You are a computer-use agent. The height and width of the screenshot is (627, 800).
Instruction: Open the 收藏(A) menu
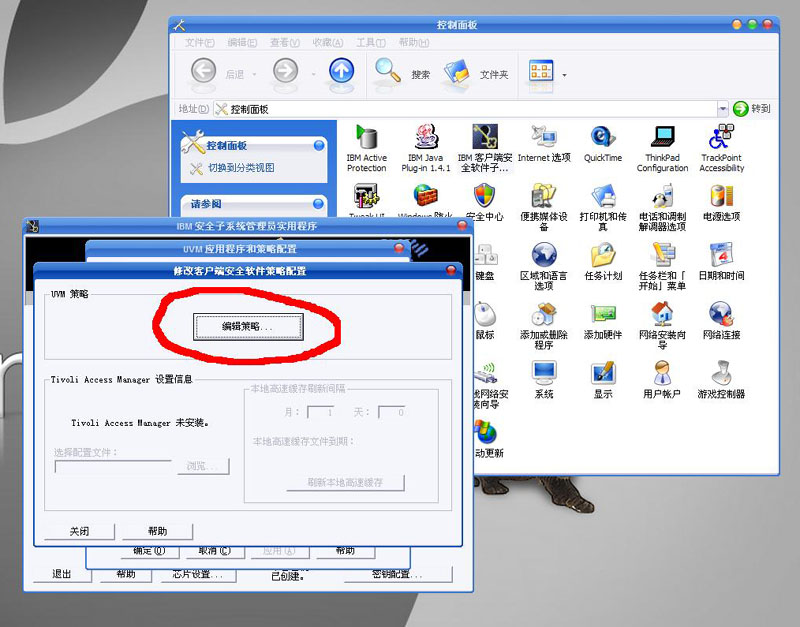point(328,43)
